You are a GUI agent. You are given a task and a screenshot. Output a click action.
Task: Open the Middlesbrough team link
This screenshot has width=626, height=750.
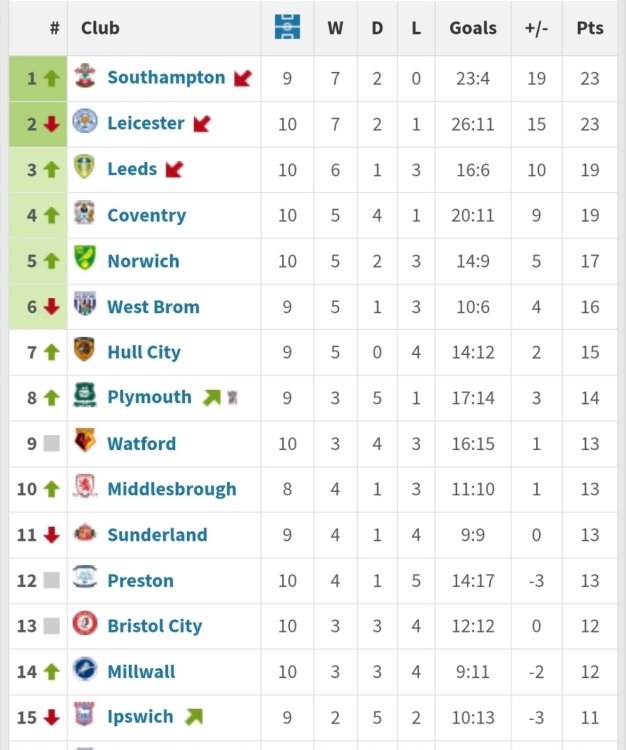tap(172, 489)
